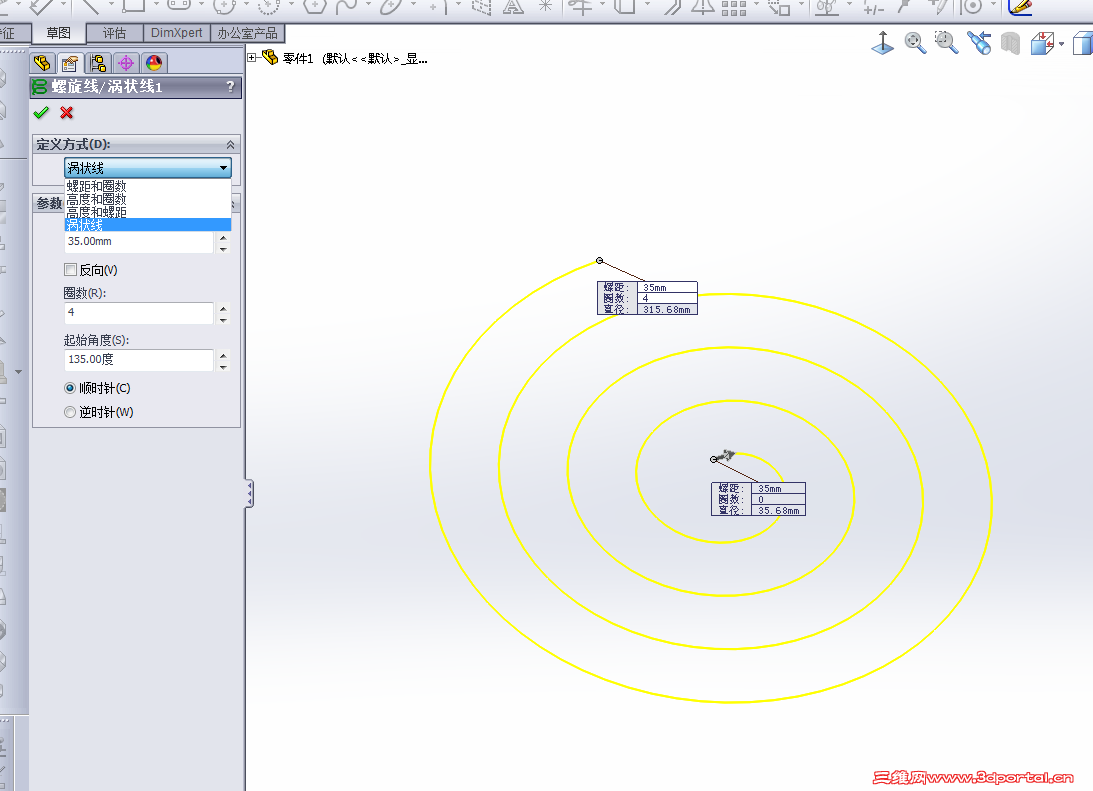Select the Spline sketch tool
The width and height of the screenshot is (1093, 791).
[346, 7]
